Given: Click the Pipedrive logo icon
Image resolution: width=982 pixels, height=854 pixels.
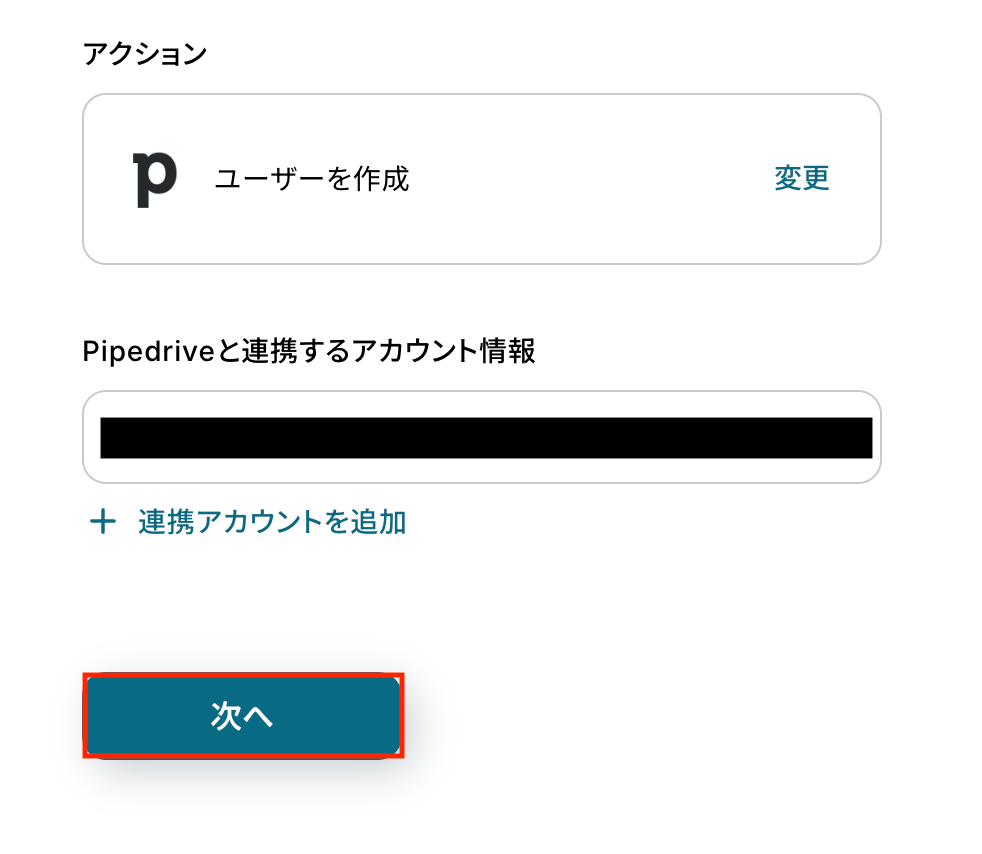Looking at the screenshot, I should [155, 179].
